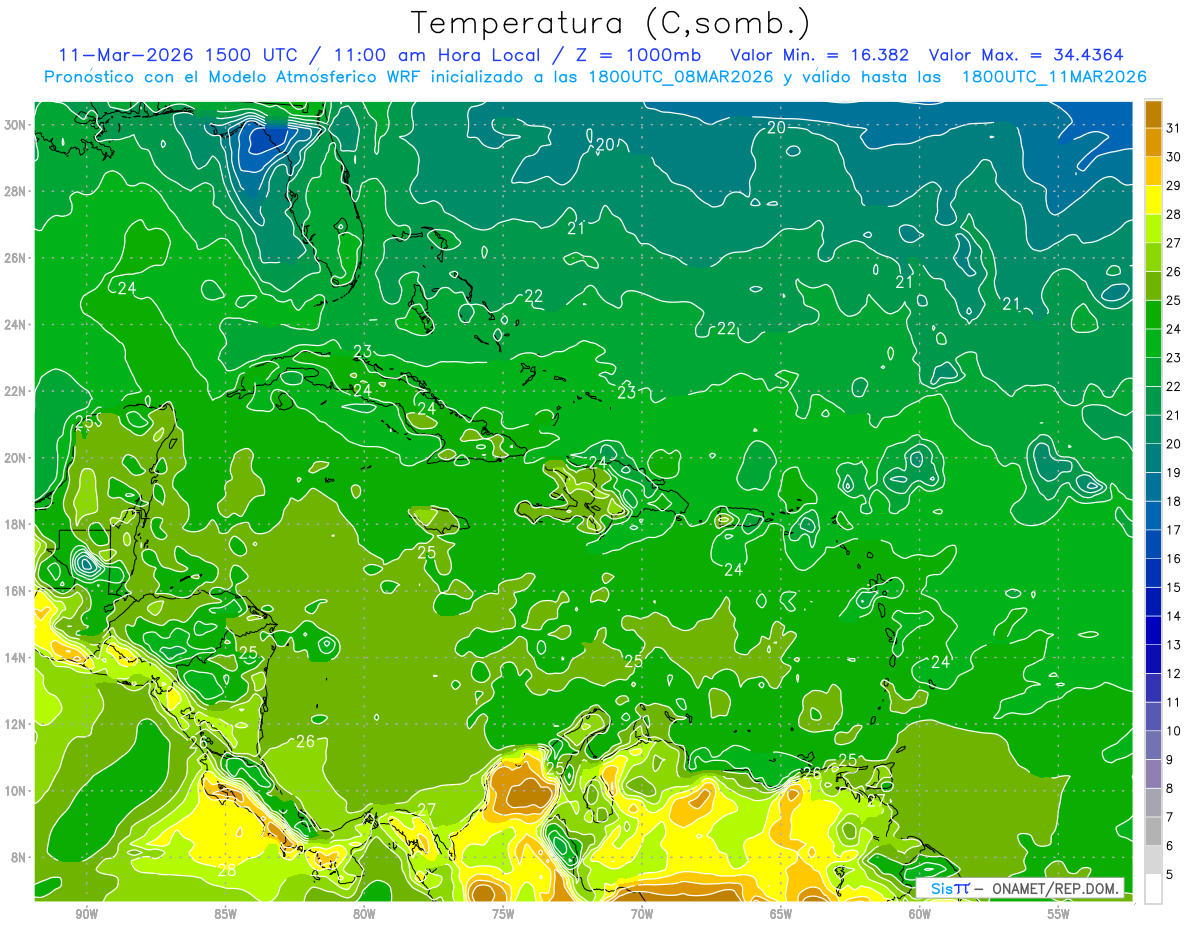The image size is (1200, 927).
Task: Click the 65W longitude axis label
Action: (781, 914)
